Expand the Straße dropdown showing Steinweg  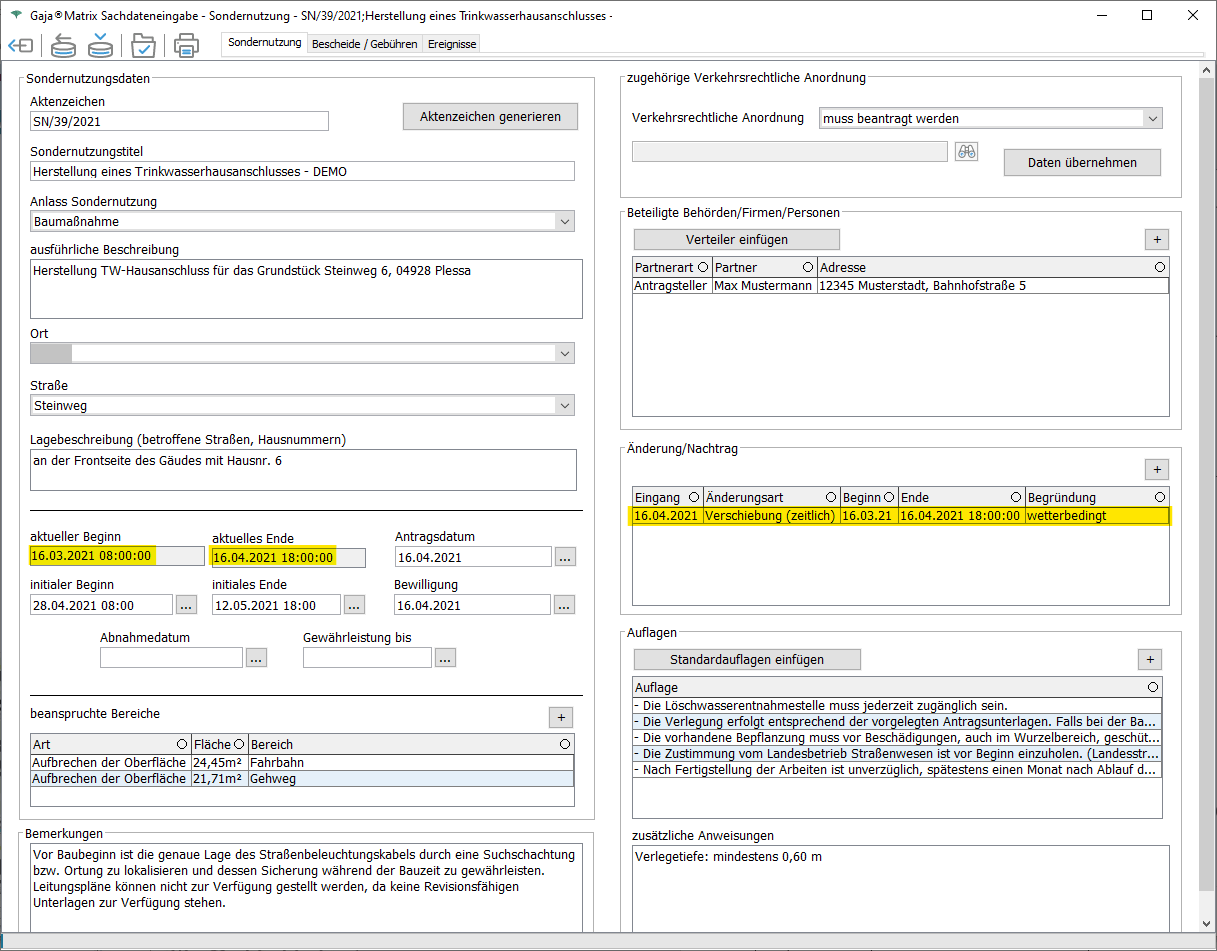(x=565, y=406)
